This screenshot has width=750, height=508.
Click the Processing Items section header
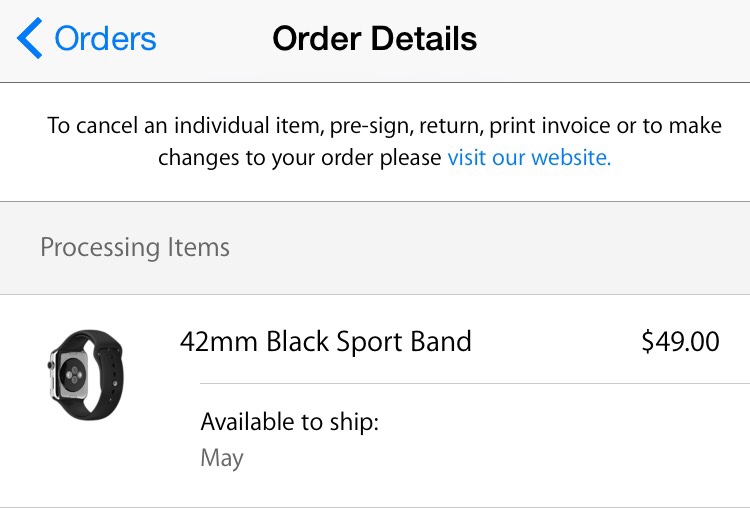[135, 247]
